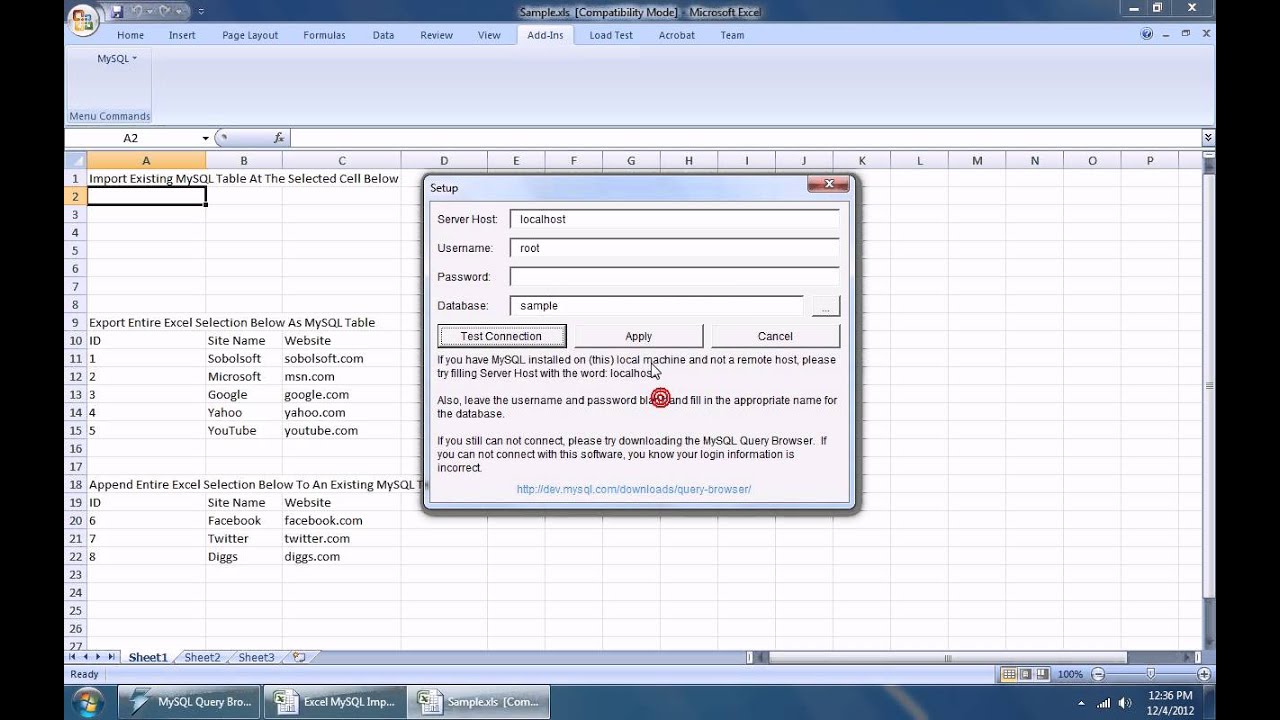Click the Cancel button in Setup

775,336
